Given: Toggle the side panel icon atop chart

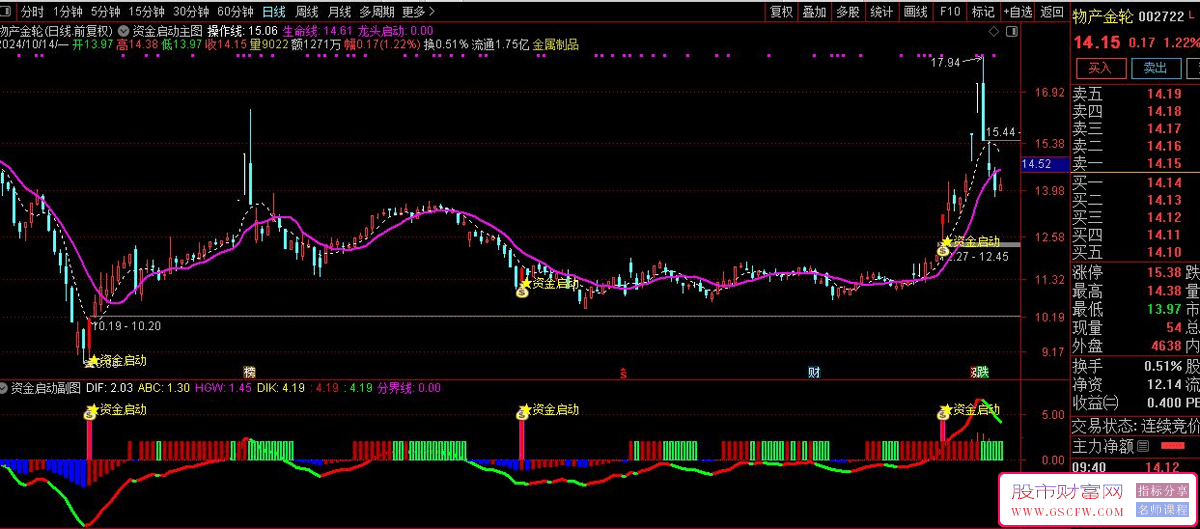Looking at the screenshot, I should pos(1010,32).
